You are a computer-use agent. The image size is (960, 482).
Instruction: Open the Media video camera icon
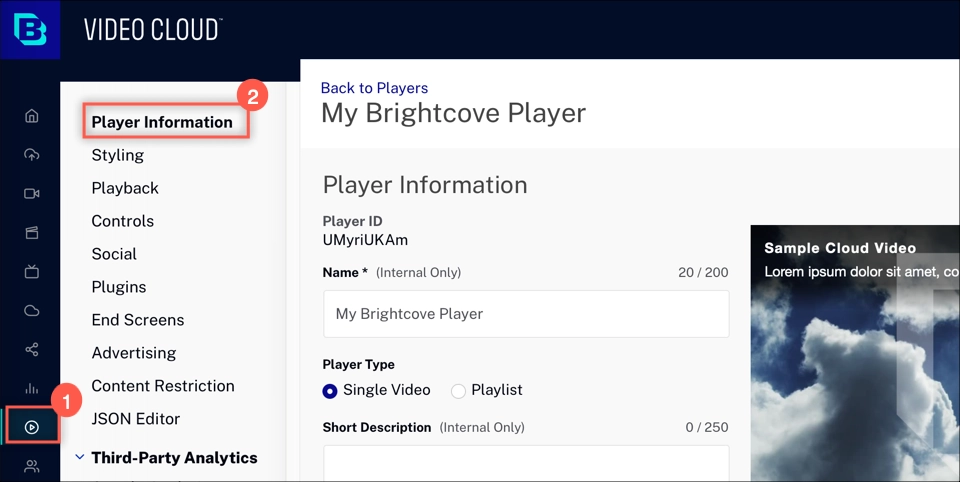tap(32, 194)
